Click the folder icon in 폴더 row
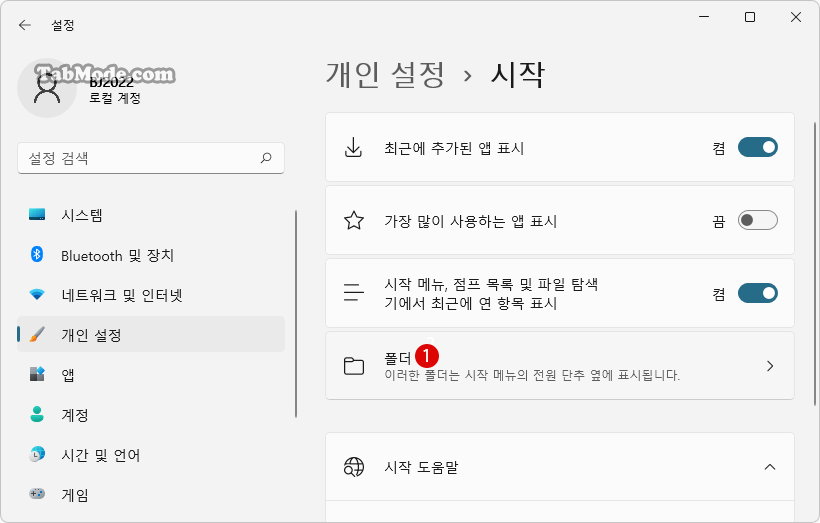The height and width of the screenshot is (523, 820). coord(354,366)
